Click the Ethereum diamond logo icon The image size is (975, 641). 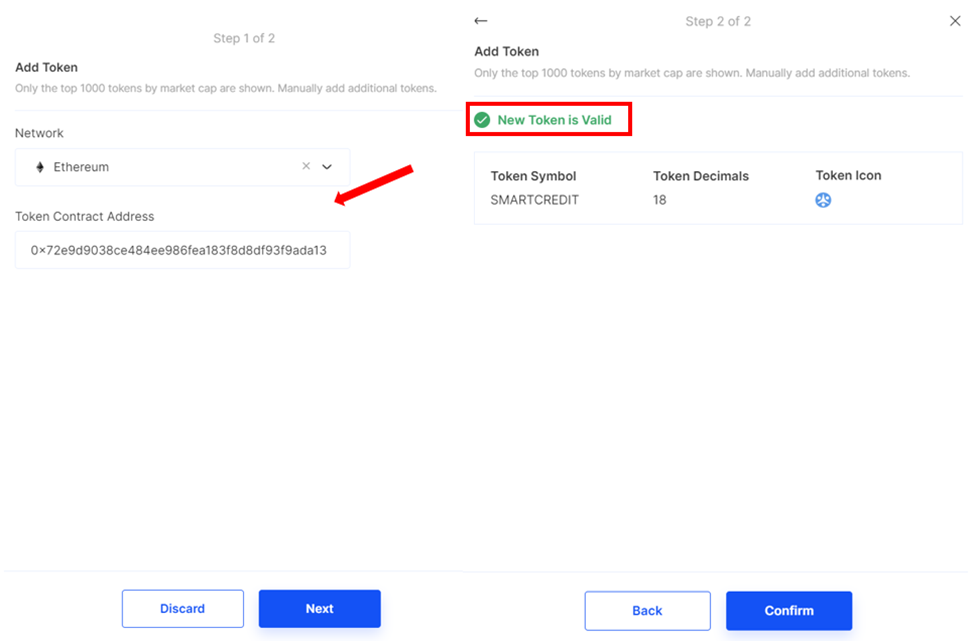point(40,167)
